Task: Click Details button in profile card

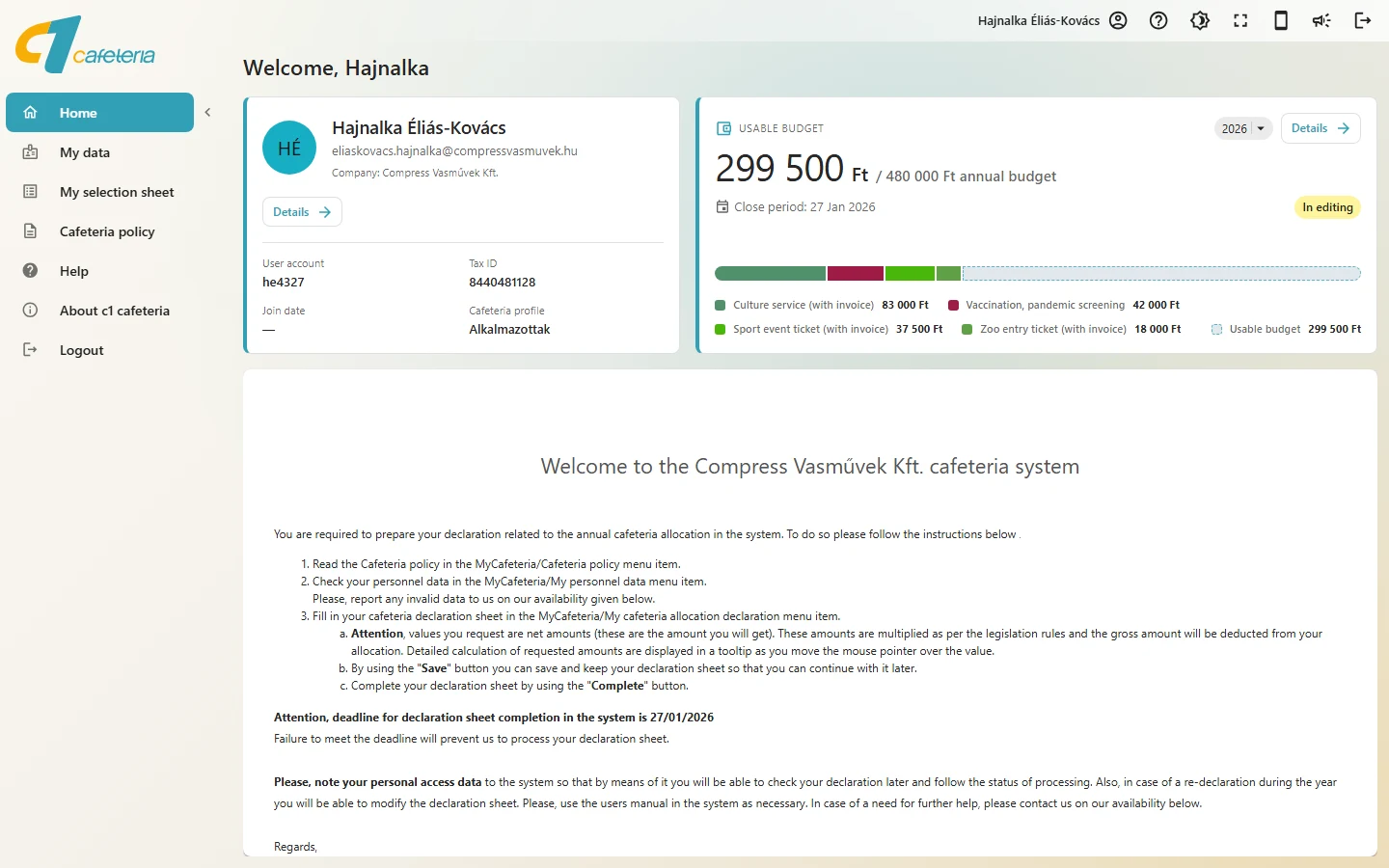Action: (x=302, y=212)
